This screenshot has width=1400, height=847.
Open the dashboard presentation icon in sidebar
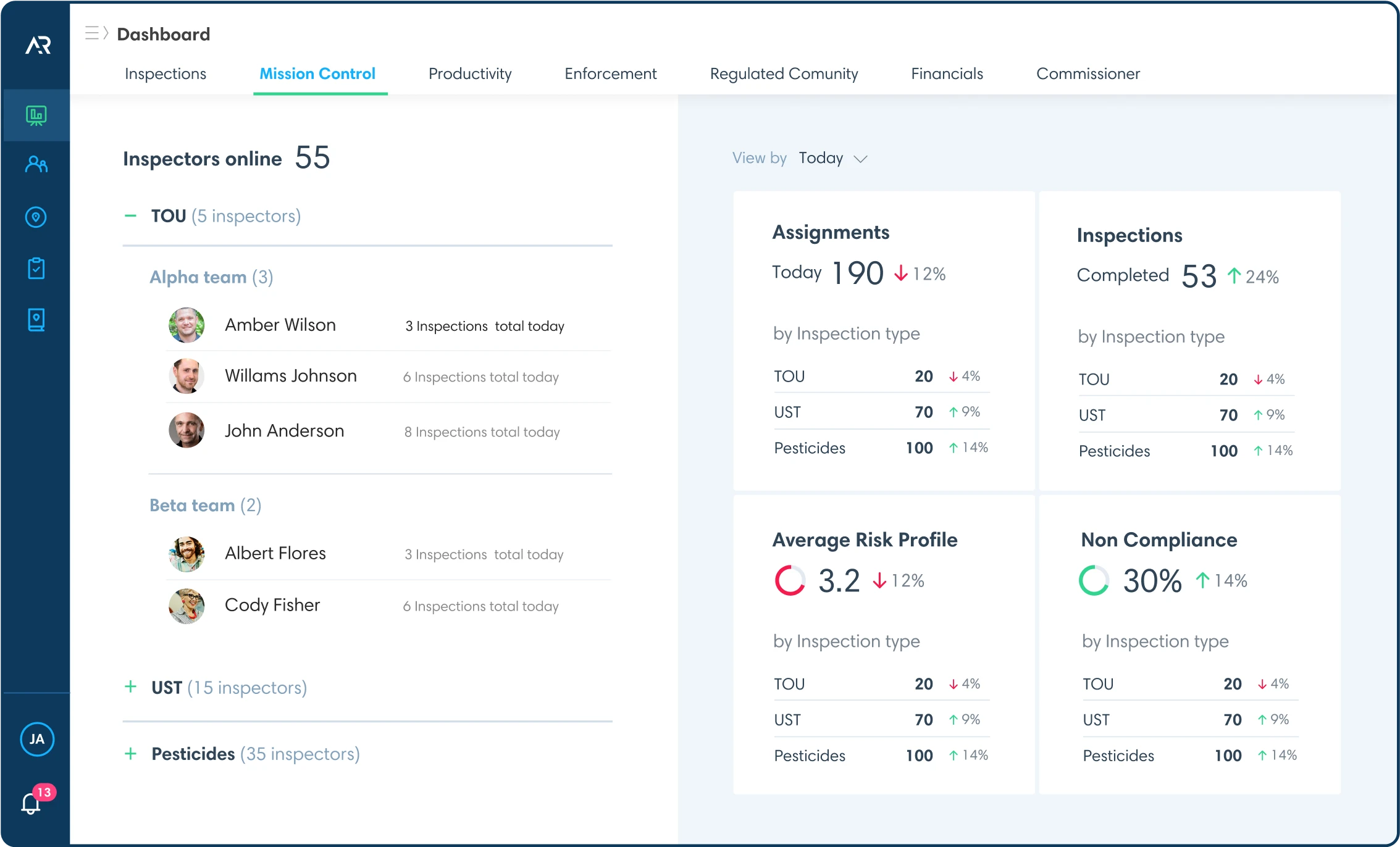point(36,115)
